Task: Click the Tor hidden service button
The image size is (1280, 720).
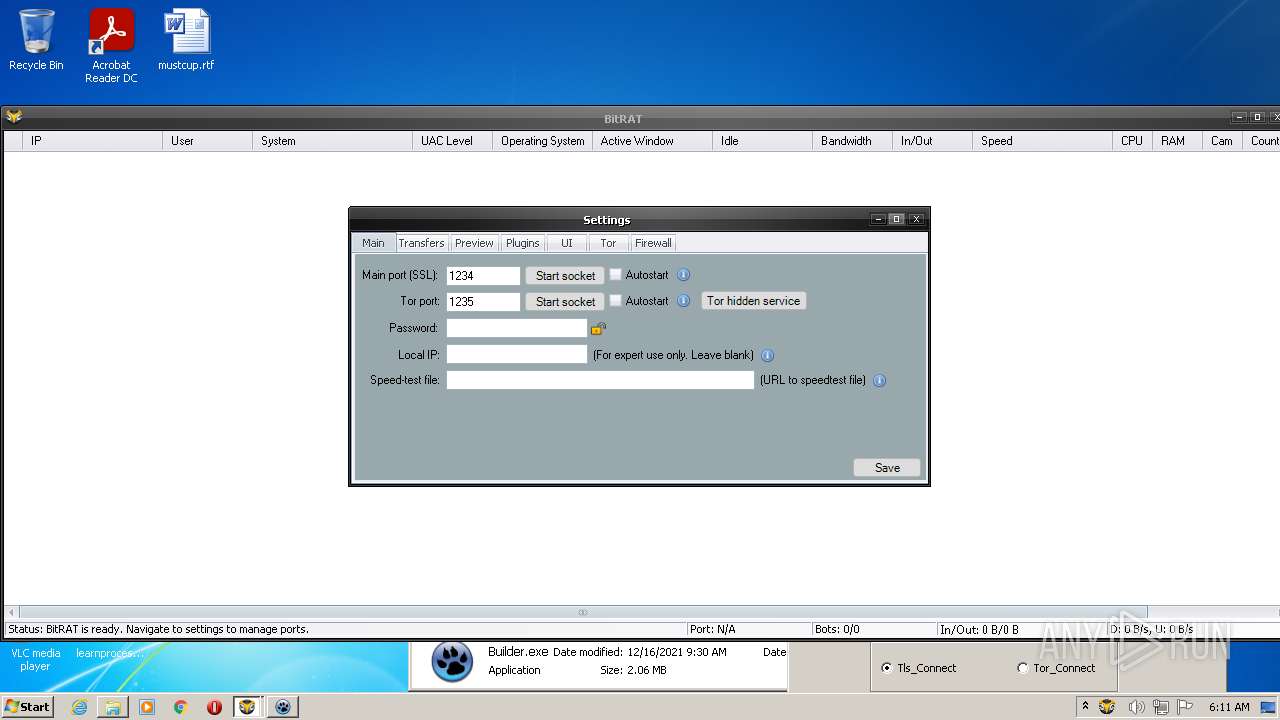Action: 754,301
